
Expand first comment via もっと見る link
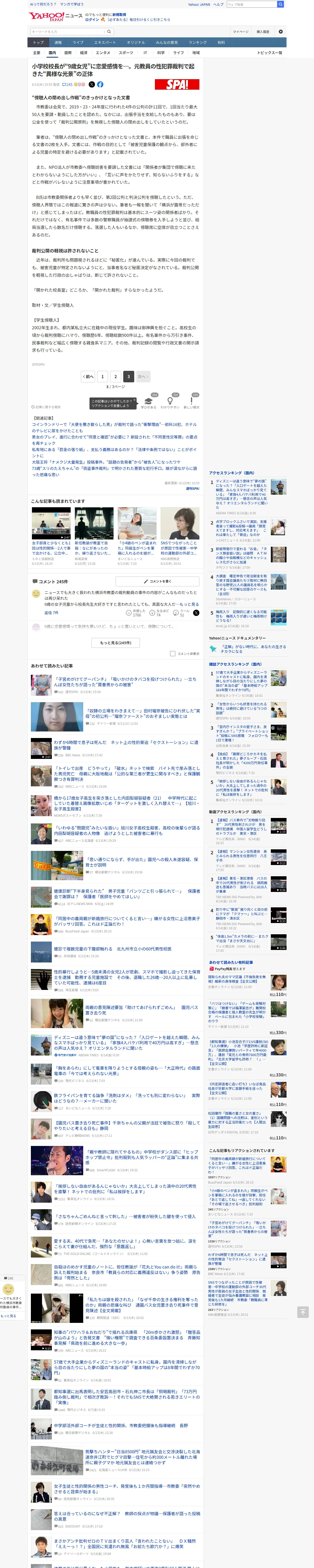tap(190, 604)
